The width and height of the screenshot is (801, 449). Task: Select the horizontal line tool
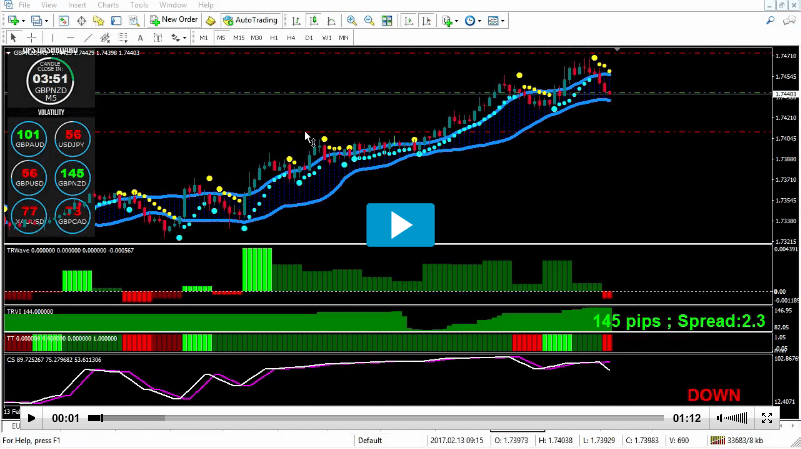tap(70, 37)
